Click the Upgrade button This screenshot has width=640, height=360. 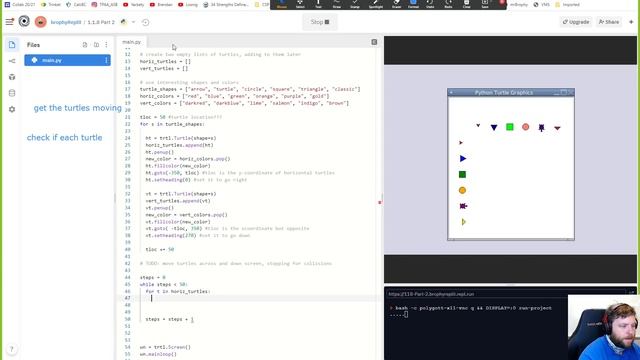coord(576,22)
